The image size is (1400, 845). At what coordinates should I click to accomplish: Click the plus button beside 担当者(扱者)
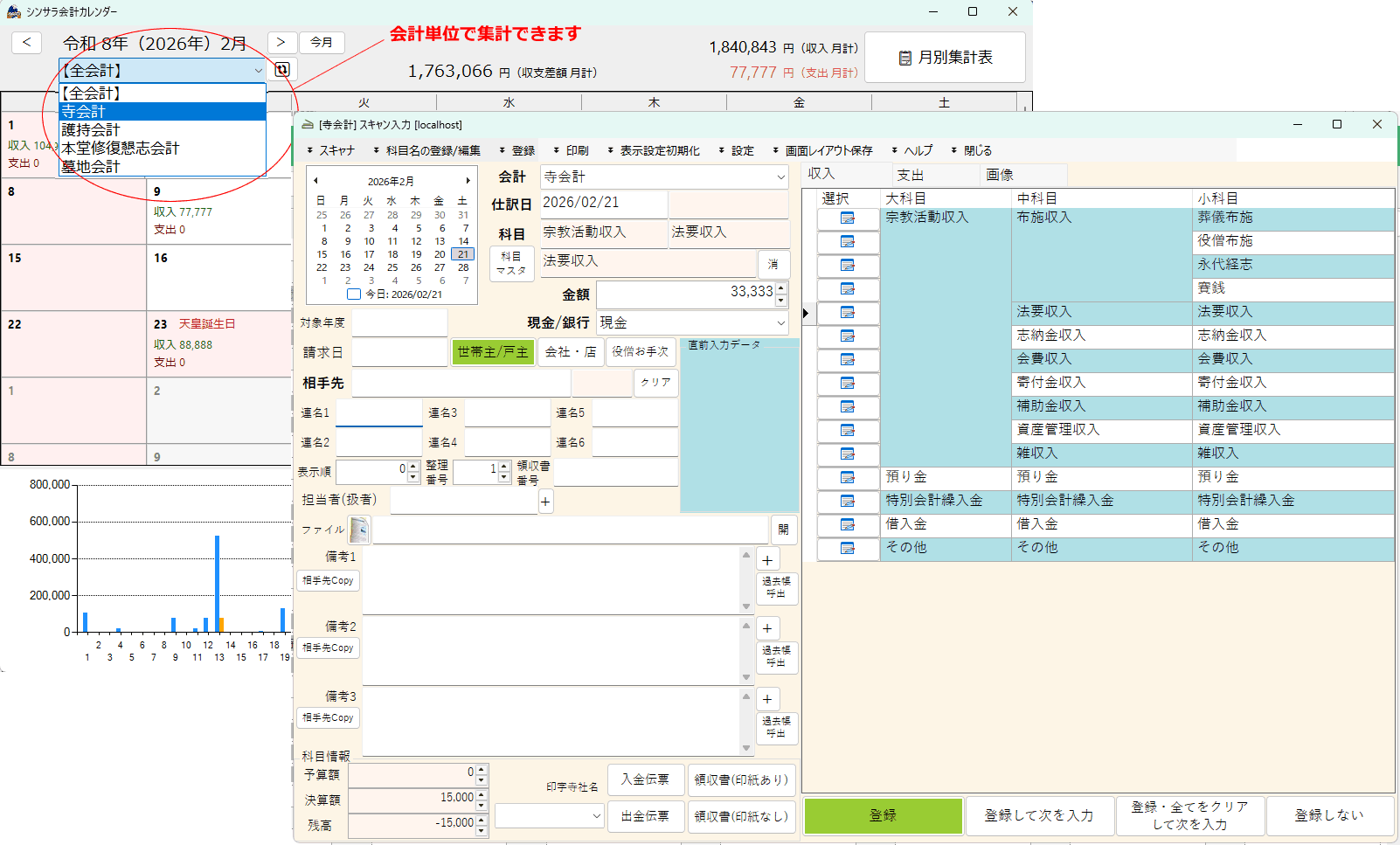click(x=545, y=502)
